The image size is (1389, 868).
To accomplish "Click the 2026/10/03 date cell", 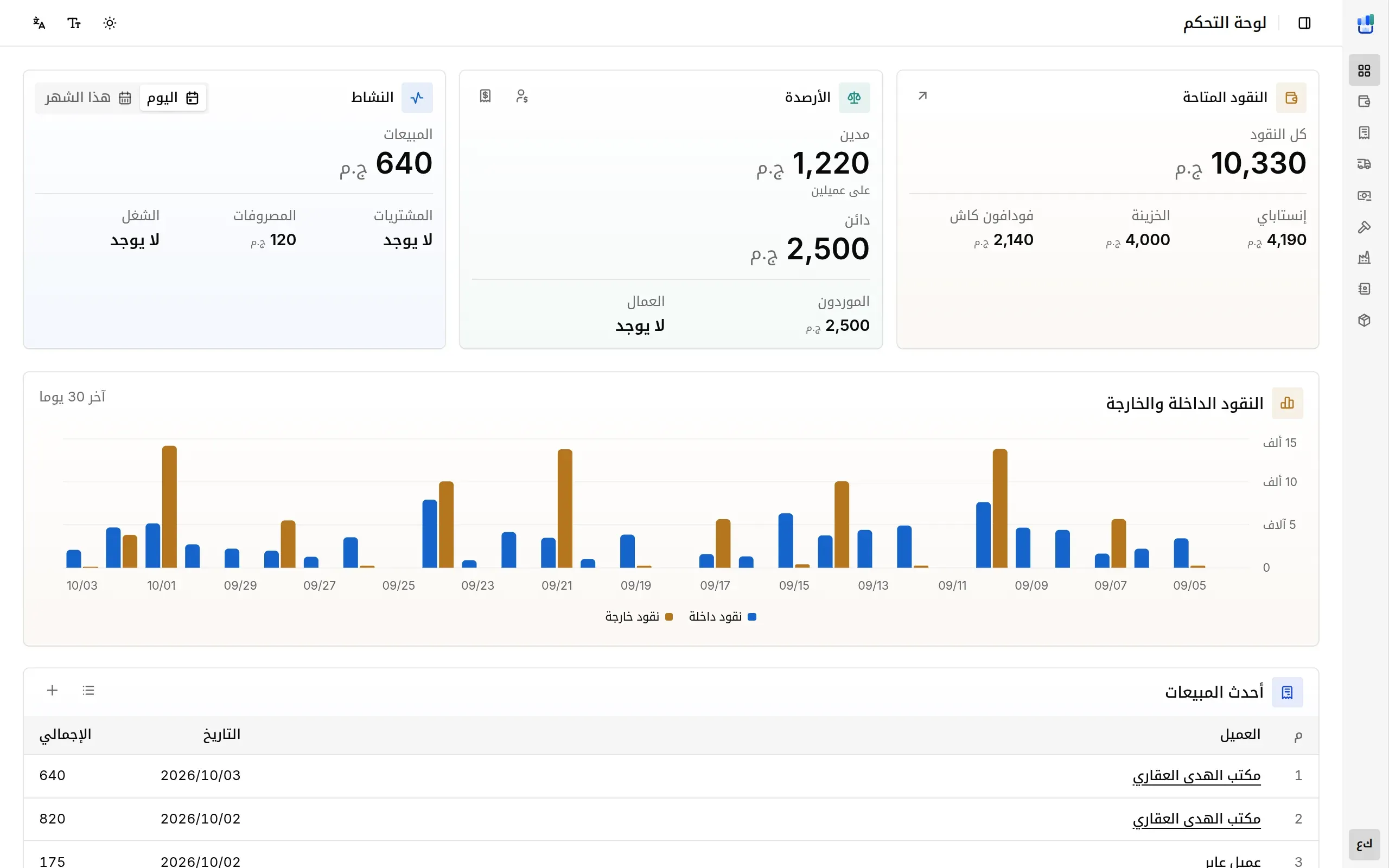I will 200,776.
